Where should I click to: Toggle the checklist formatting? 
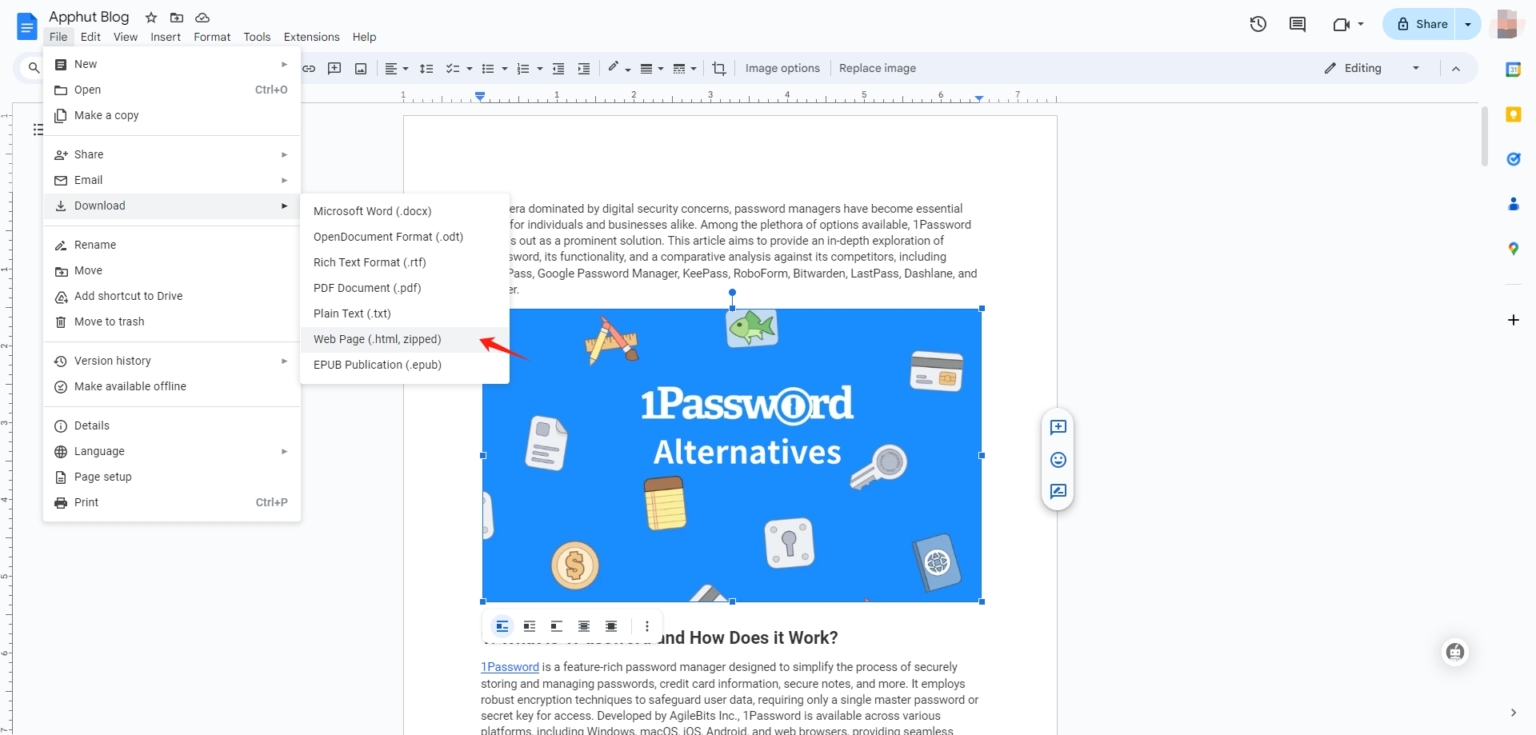452,67
